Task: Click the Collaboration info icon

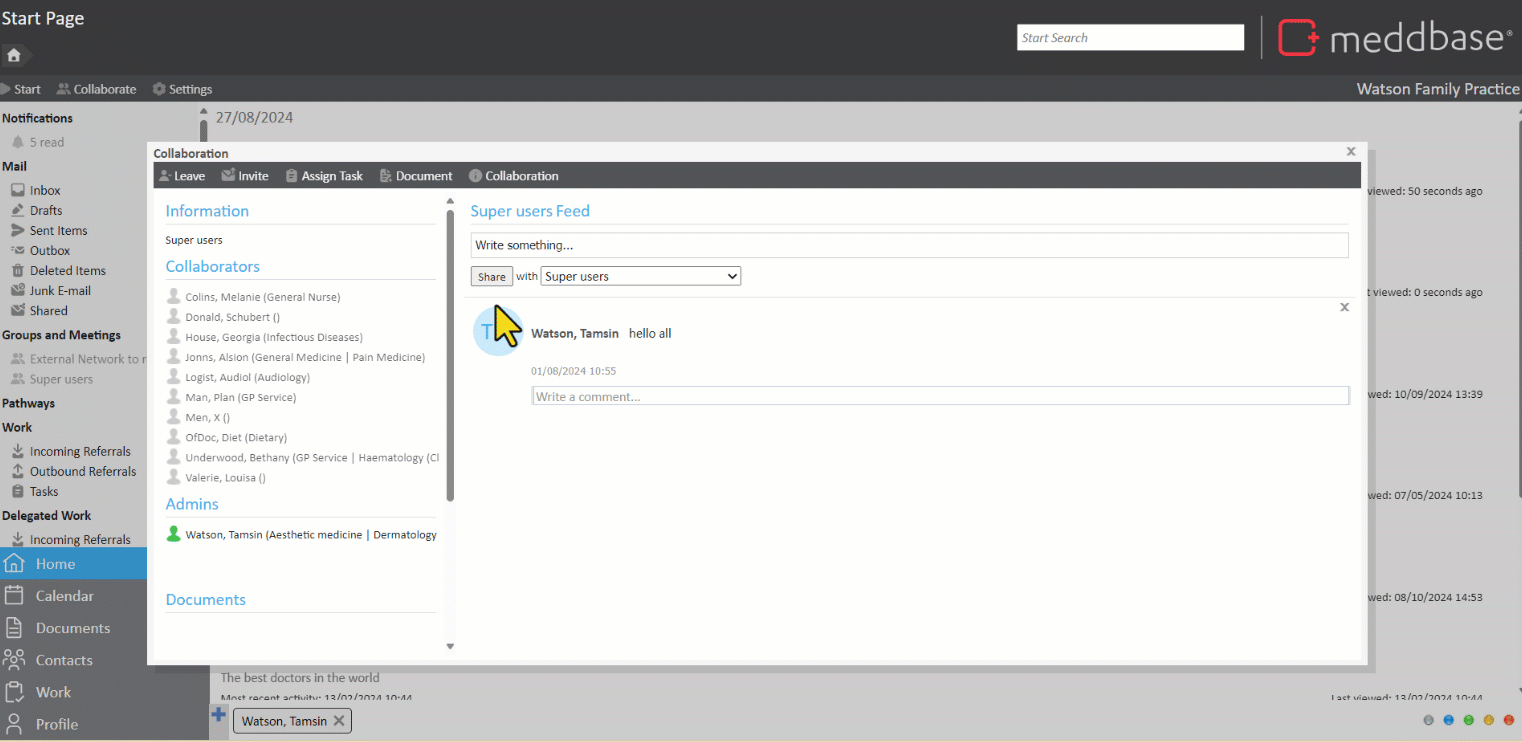Action: 476,176
